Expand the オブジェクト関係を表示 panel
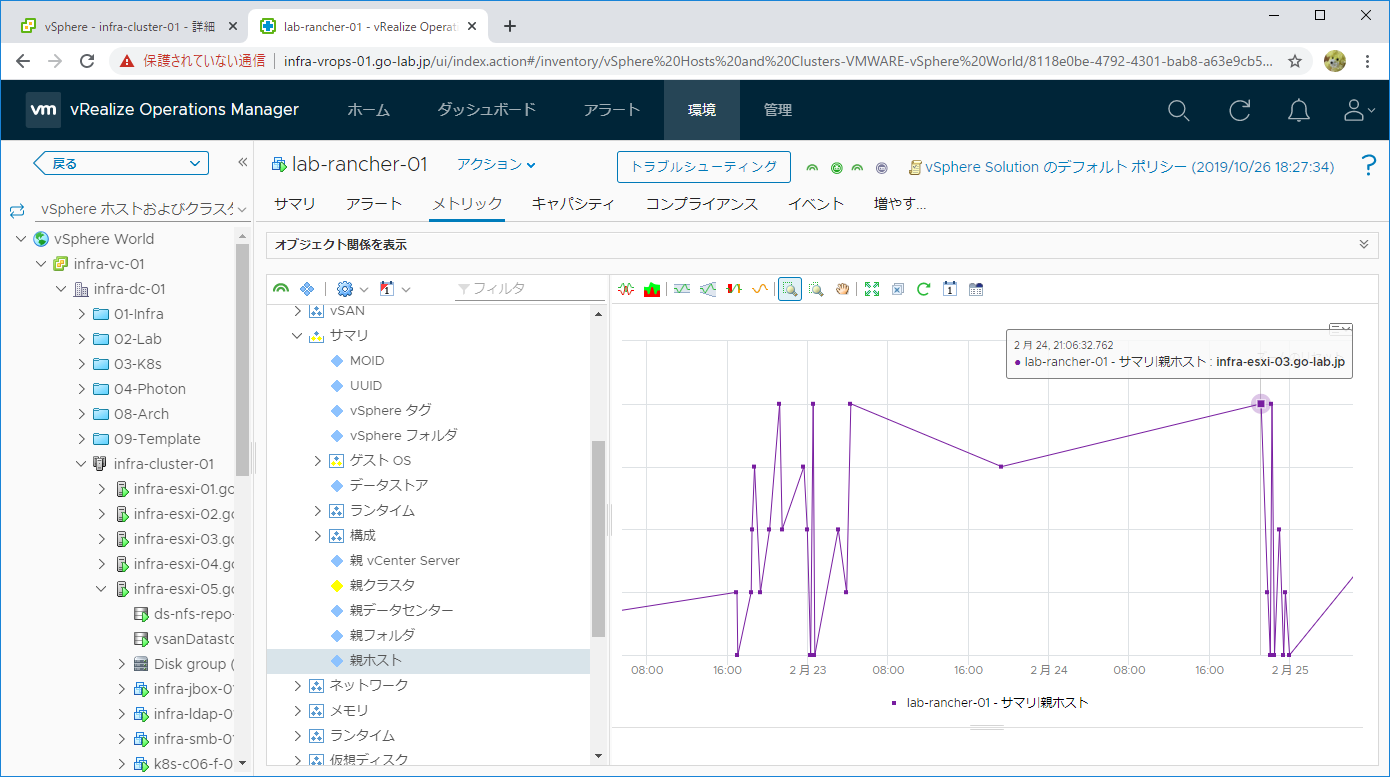Viewport: 1390px width, 777px height. click(x=1363, y=244)
